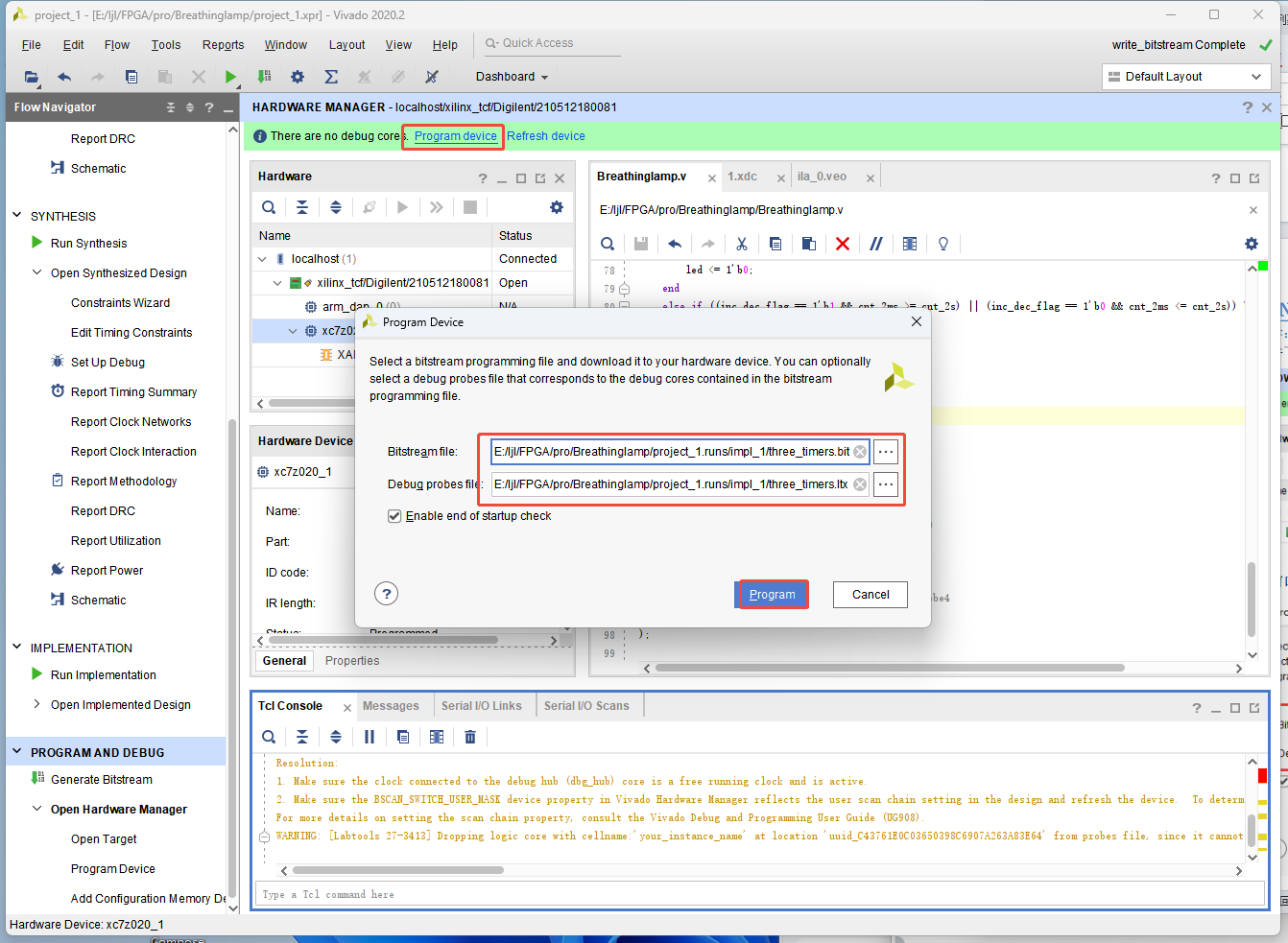Image resolution: width=1288 pixels, height=943 pixels.
Task: Collapse the IMPLEMENTATION section
Action: [16, 648]
